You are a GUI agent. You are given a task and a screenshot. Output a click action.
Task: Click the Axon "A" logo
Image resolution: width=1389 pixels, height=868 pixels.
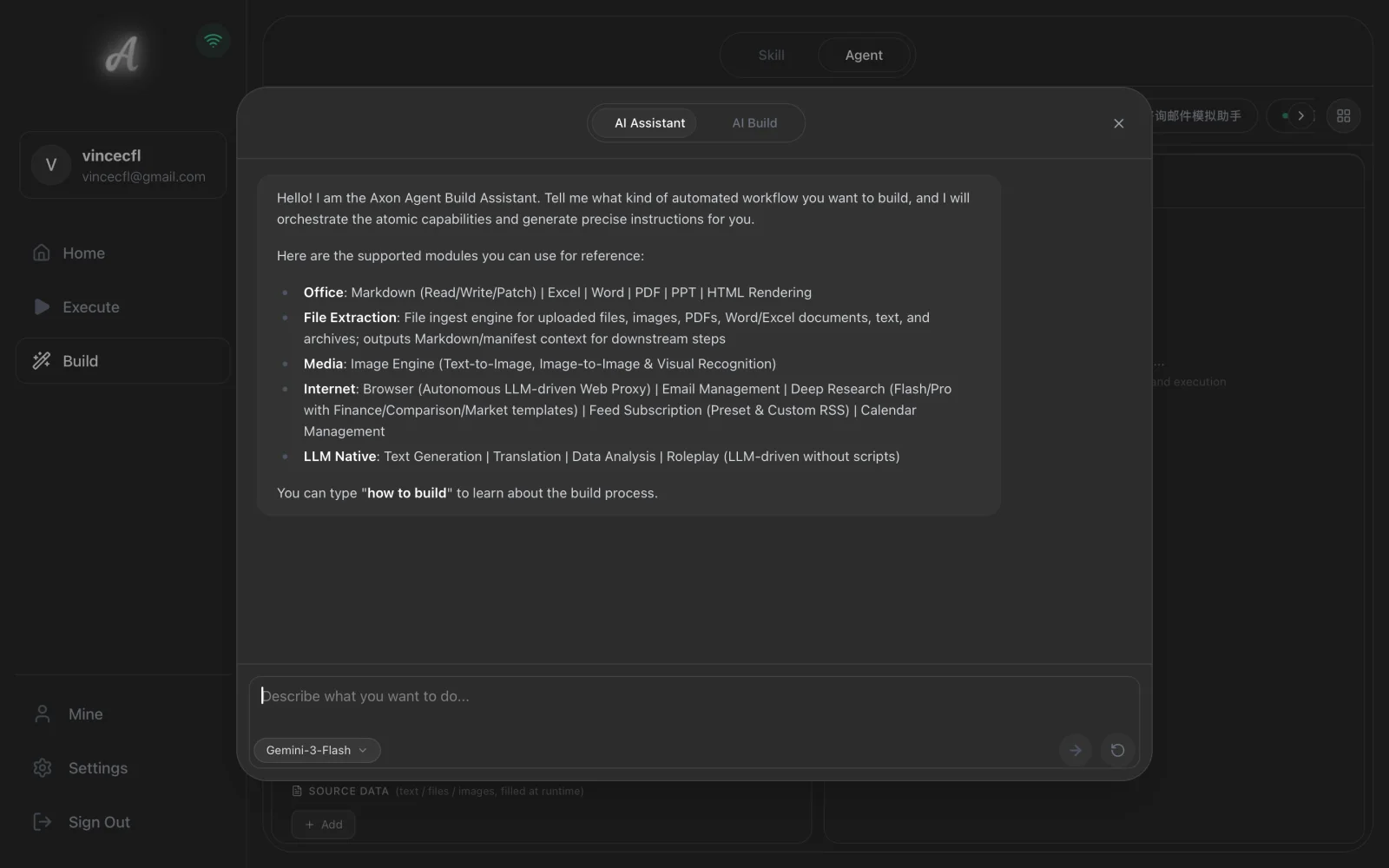pyautogui.click(x=122, y=55)
